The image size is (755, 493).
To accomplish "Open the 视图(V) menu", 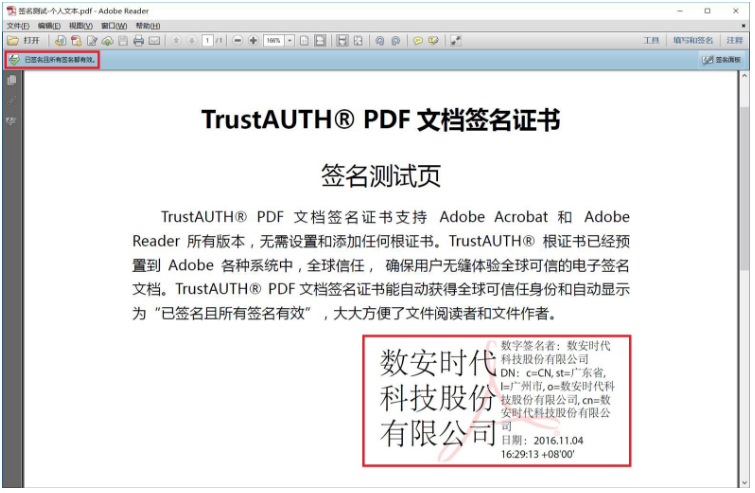I will click(80, 26).
